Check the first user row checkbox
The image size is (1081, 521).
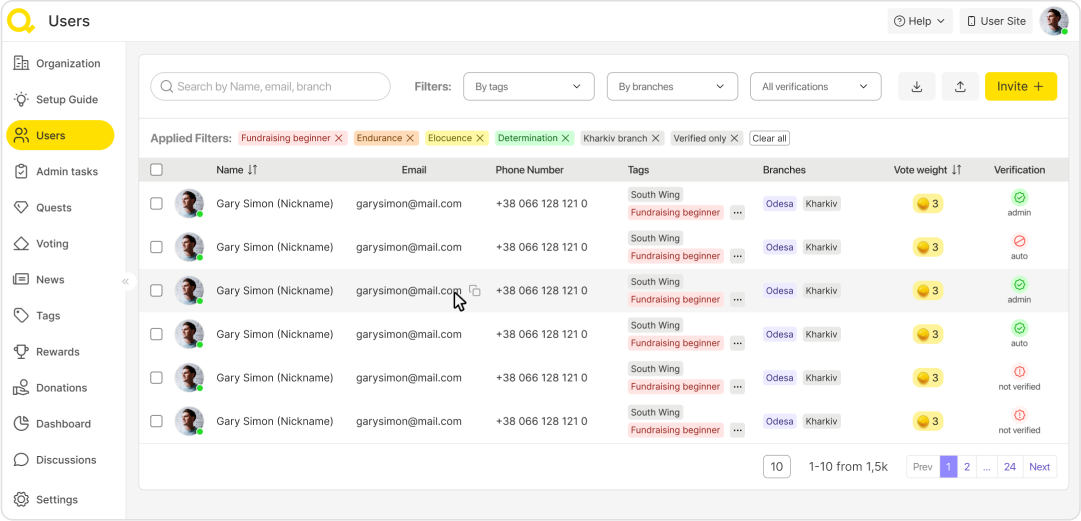(156, 204)
